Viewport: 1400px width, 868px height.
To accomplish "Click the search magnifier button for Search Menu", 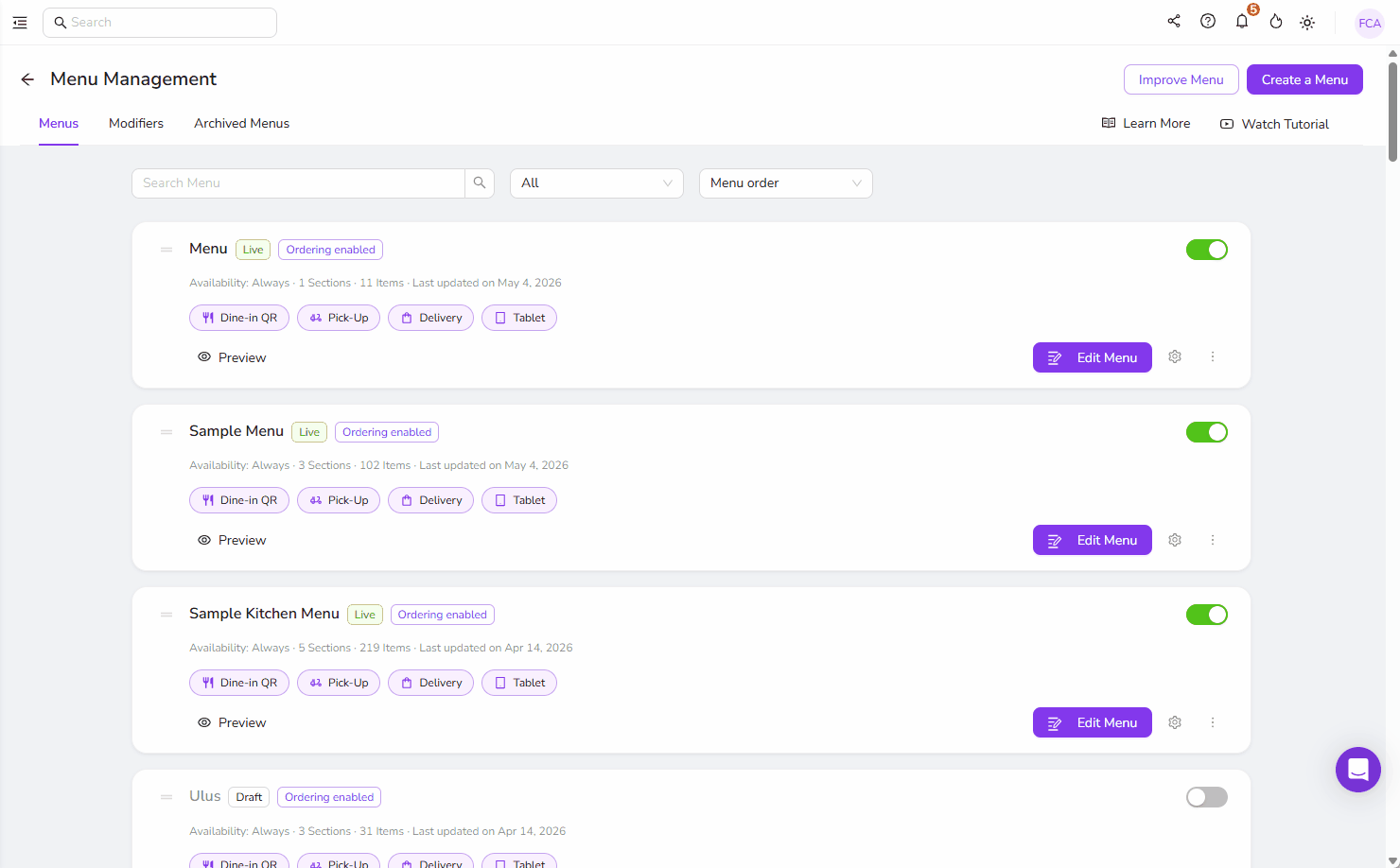I will pyautogui.click(x=480, y=183).
